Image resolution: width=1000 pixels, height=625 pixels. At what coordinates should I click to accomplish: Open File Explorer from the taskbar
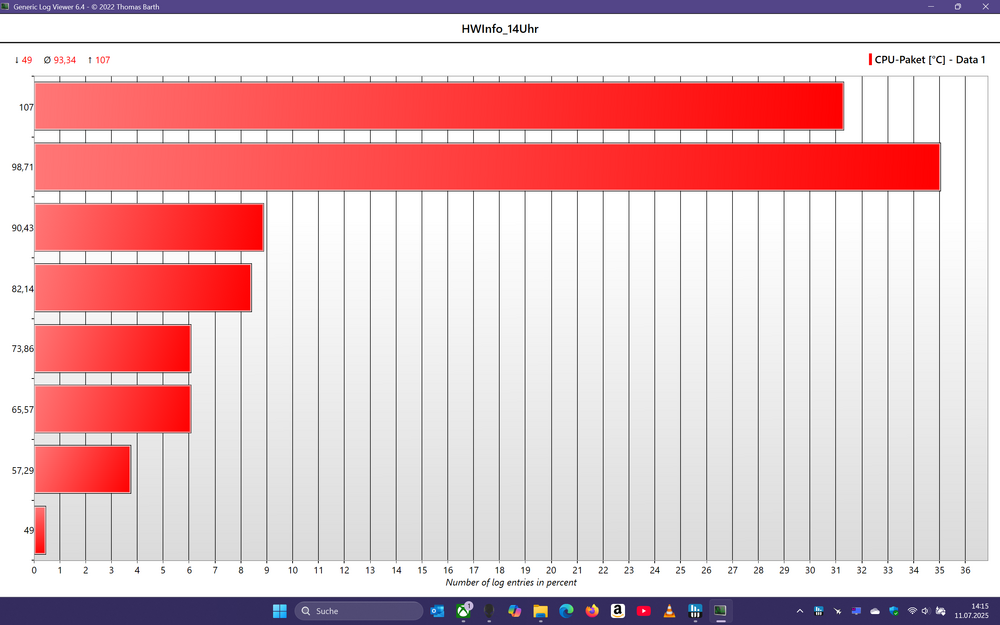tap(540, 611)
